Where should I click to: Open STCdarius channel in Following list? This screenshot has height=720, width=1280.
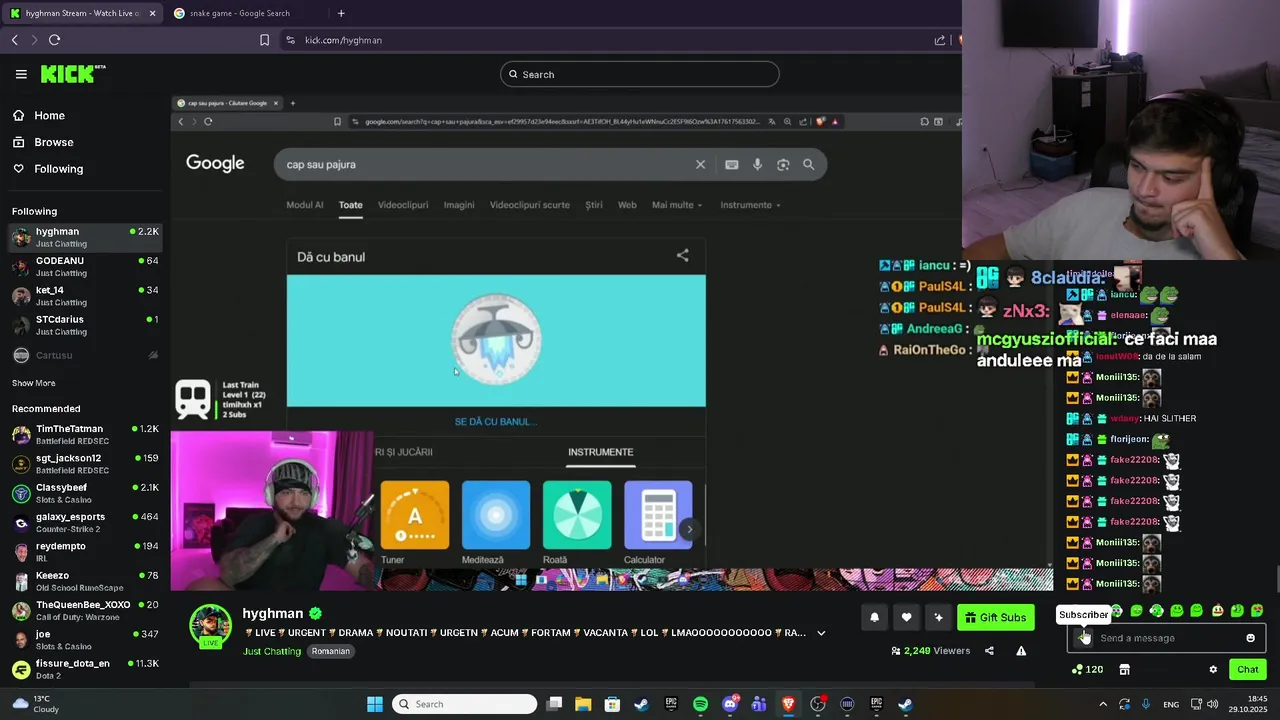tap(85, 325)
